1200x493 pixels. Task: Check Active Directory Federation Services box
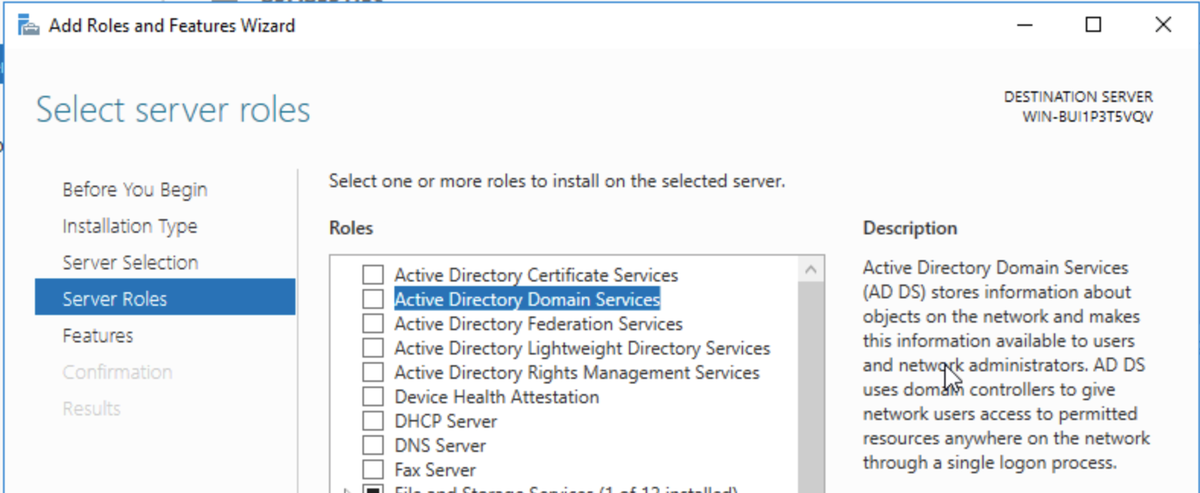[373, 323]
